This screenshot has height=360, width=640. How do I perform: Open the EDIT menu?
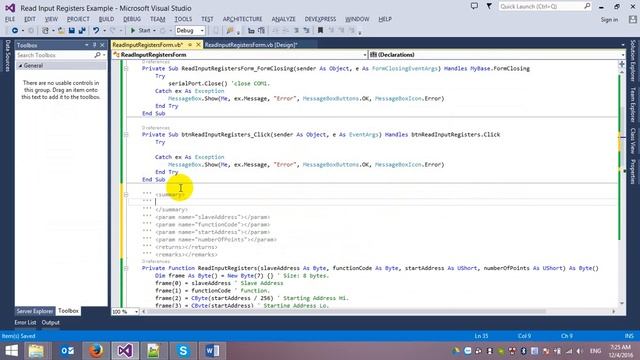30,19
